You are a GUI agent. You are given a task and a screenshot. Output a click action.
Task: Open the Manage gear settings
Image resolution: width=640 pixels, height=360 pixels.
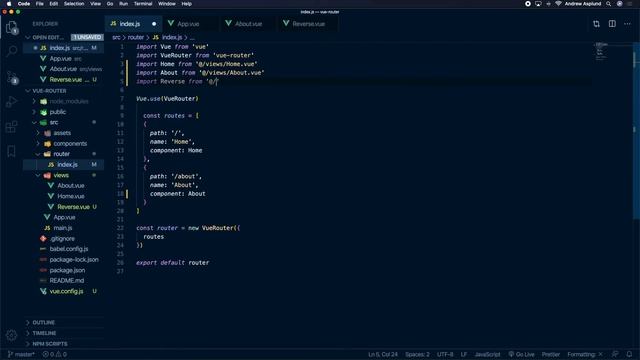coord(12,335)
